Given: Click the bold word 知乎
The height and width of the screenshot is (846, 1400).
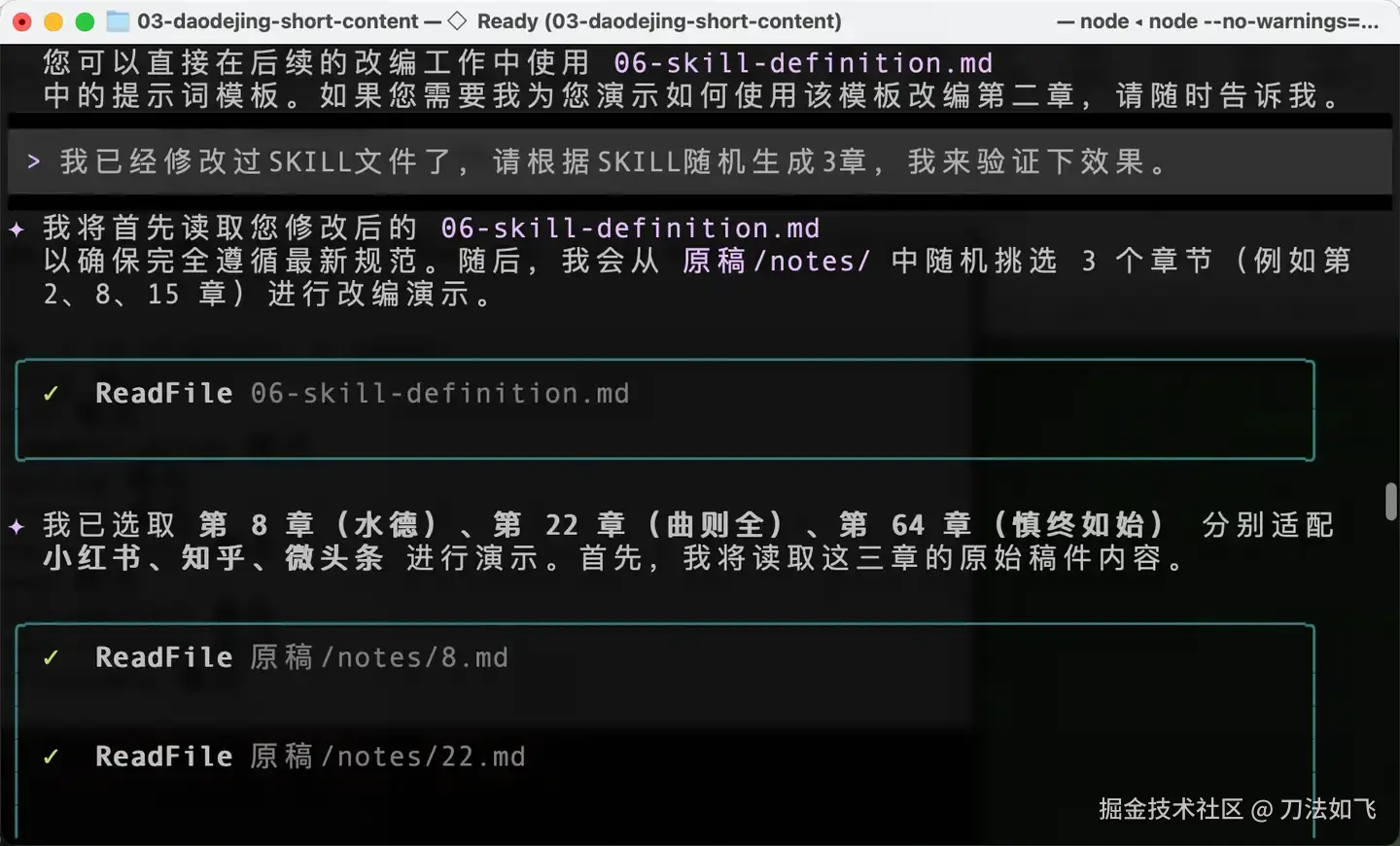Looking at the screenshot, I should click(x=214, y=559).
